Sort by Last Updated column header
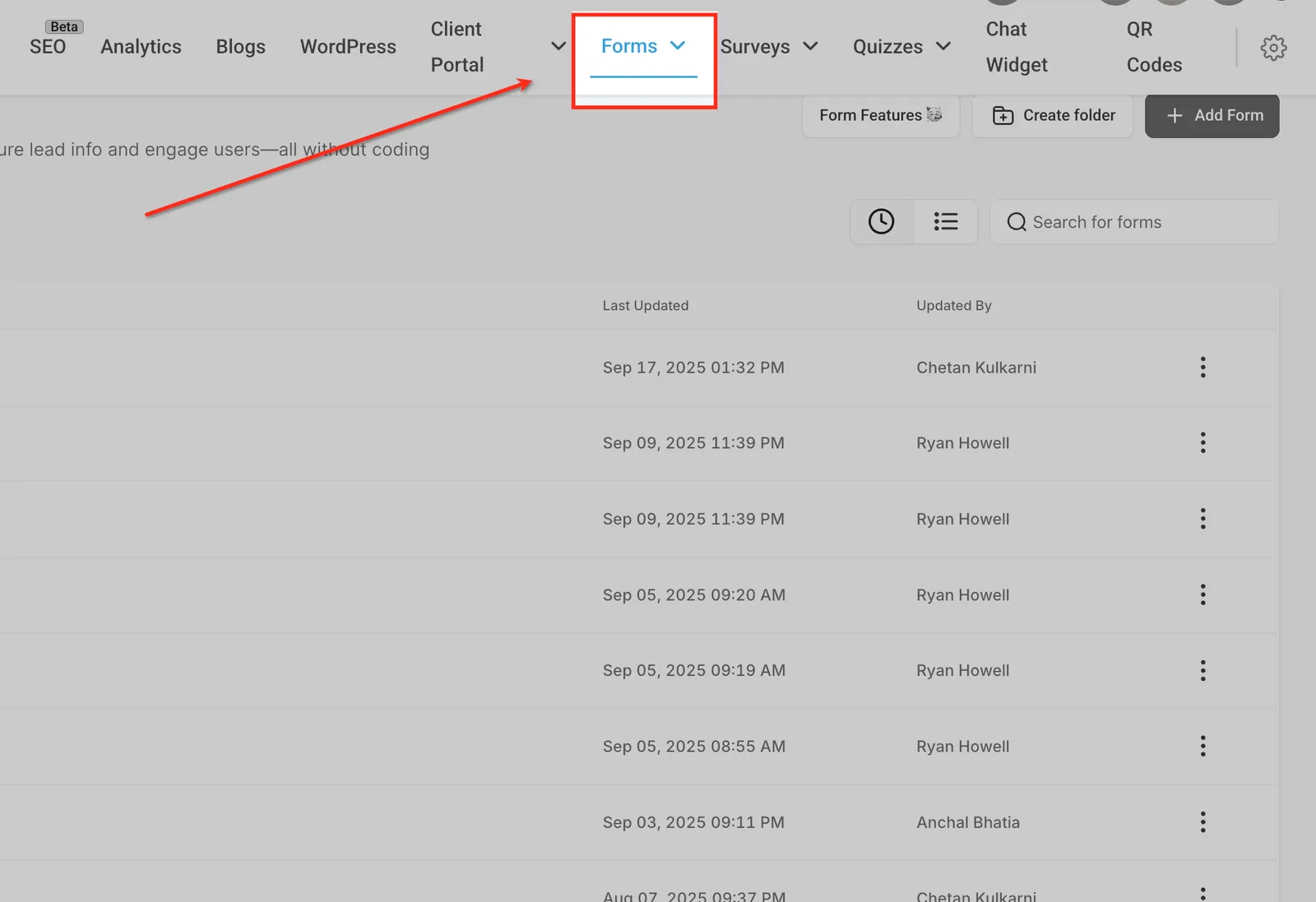The image size is (1316, 902). tap(646, 306)
